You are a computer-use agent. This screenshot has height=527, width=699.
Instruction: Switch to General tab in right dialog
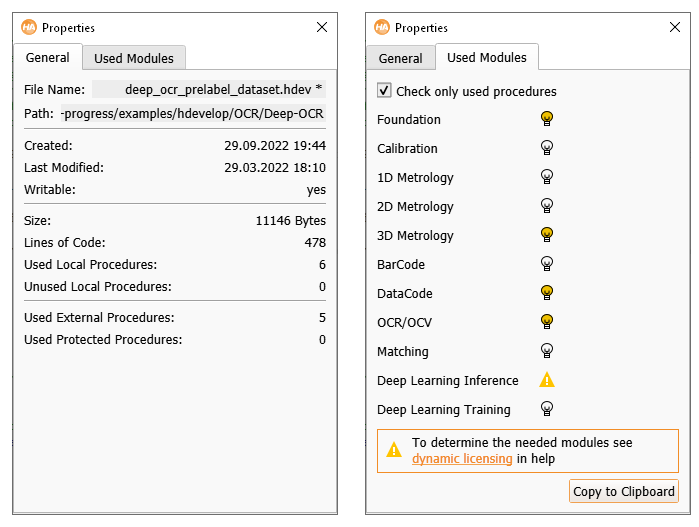pyautogui.click(x=400, y=58)
